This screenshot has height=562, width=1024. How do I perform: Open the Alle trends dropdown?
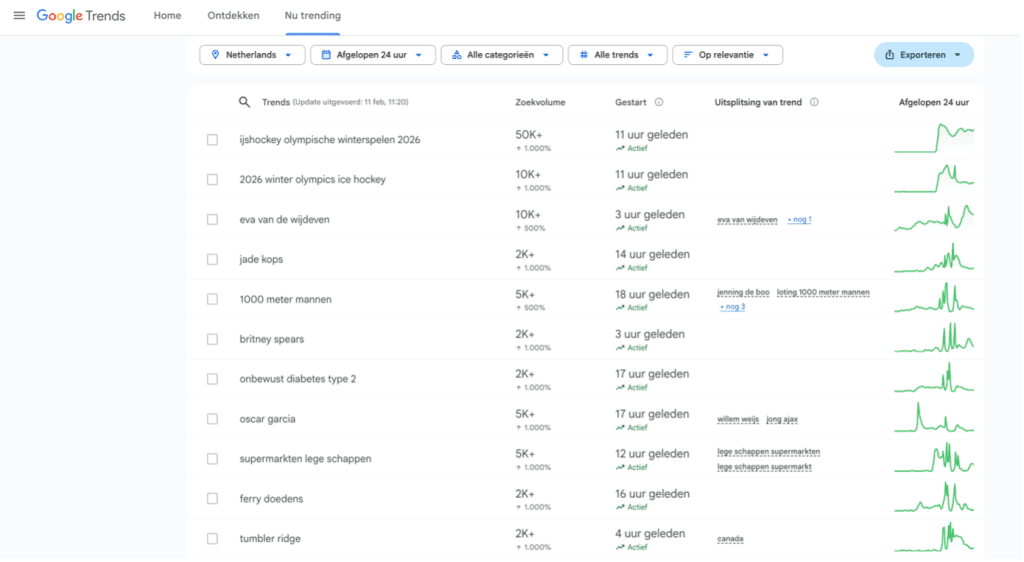coord(618,55)
